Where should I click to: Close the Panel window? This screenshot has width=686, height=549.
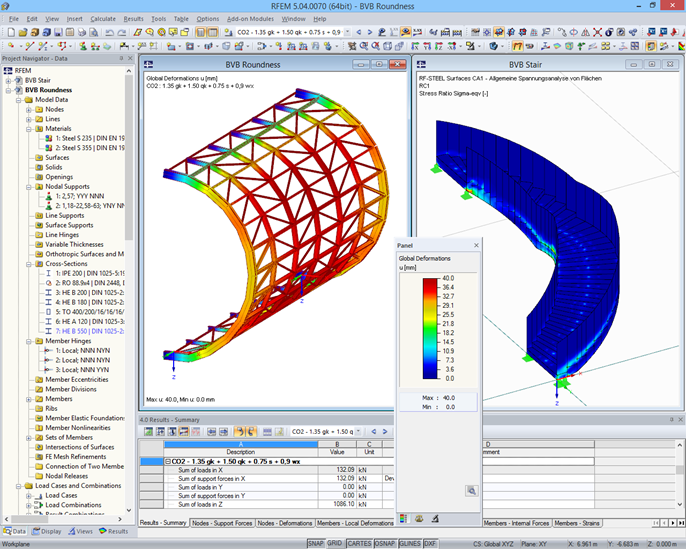pyautogui.click(x=476, y=245)
